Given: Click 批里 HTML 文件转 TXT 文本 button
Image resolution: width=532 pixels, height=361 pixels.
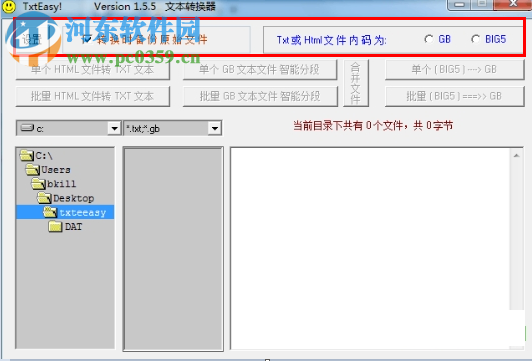Looking at the screenshot, I should pos(93,96).
